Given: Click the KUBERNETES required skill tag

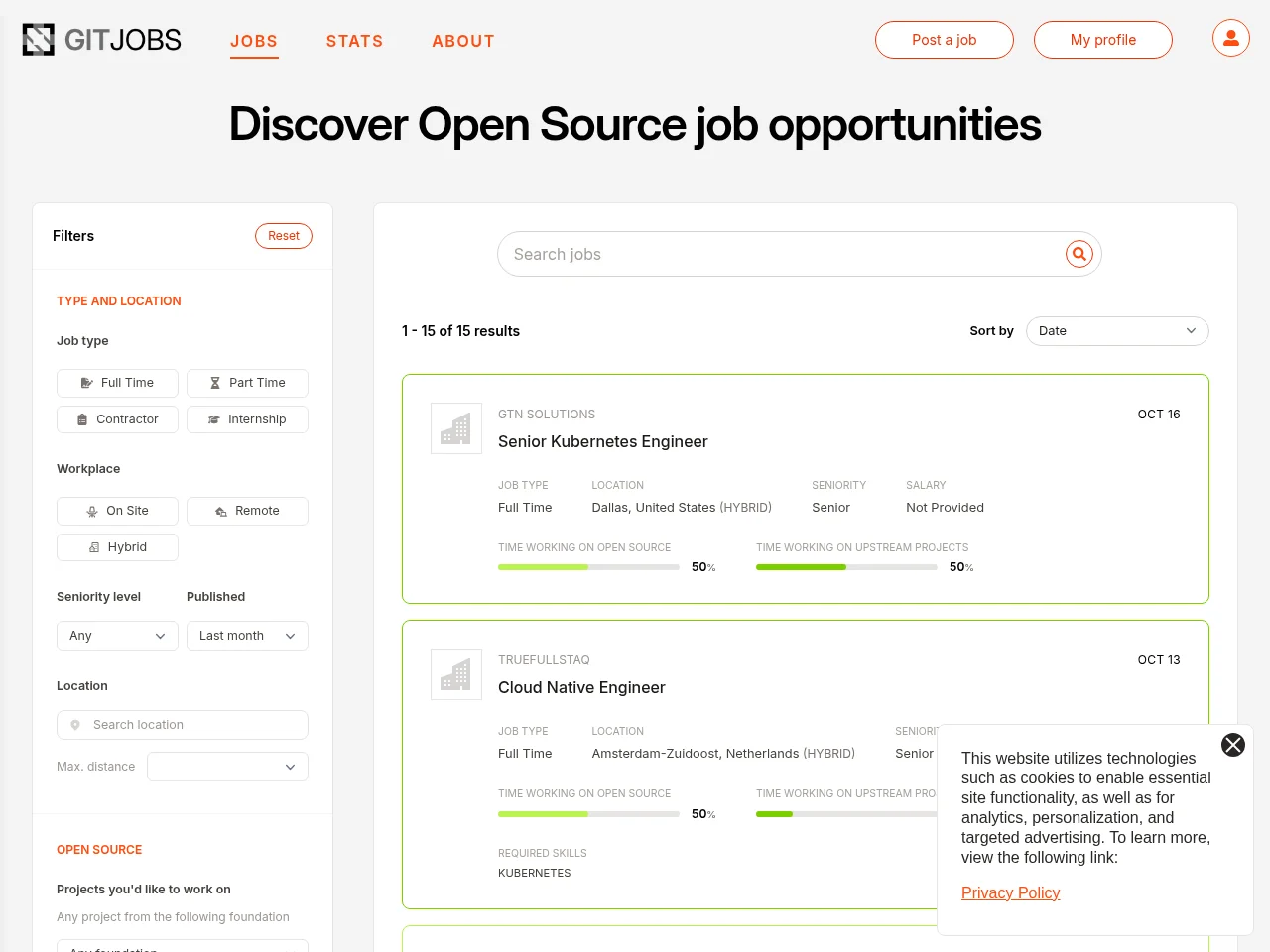Looking at the screenshot, I should 535,874.
